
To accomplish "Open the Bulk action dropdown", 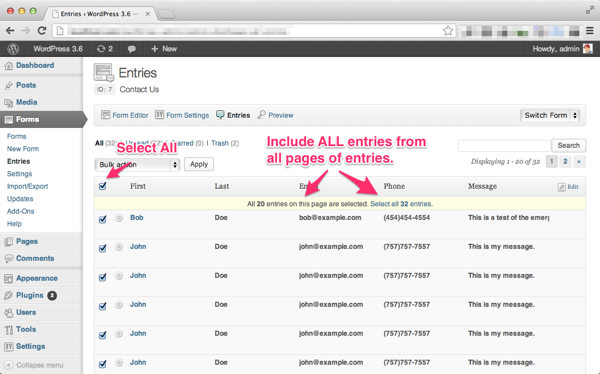I will tap(137, 165).
